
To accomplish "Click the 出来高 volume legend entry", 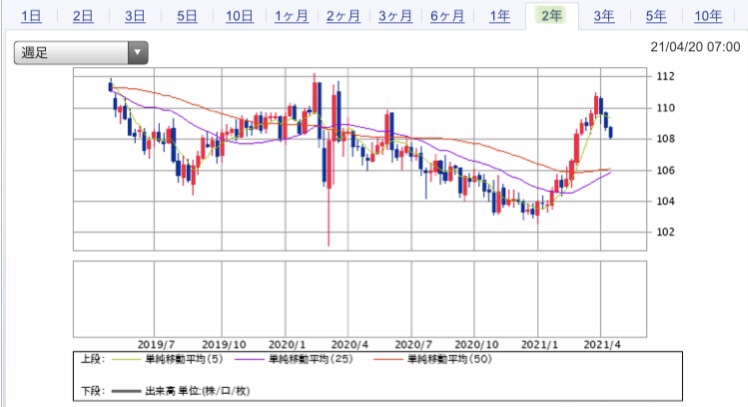I will click(197, 391).
